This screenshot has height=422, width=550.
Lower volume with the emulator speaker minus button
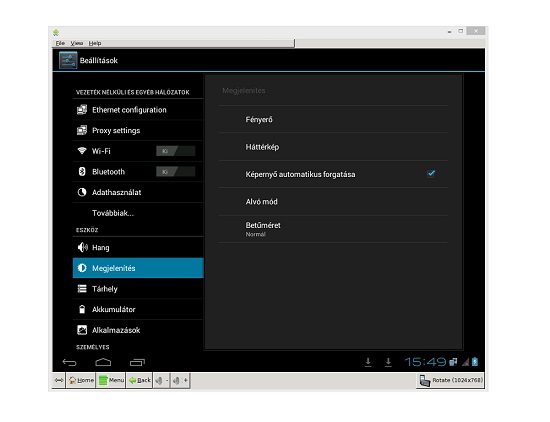[x=162, y=380]
